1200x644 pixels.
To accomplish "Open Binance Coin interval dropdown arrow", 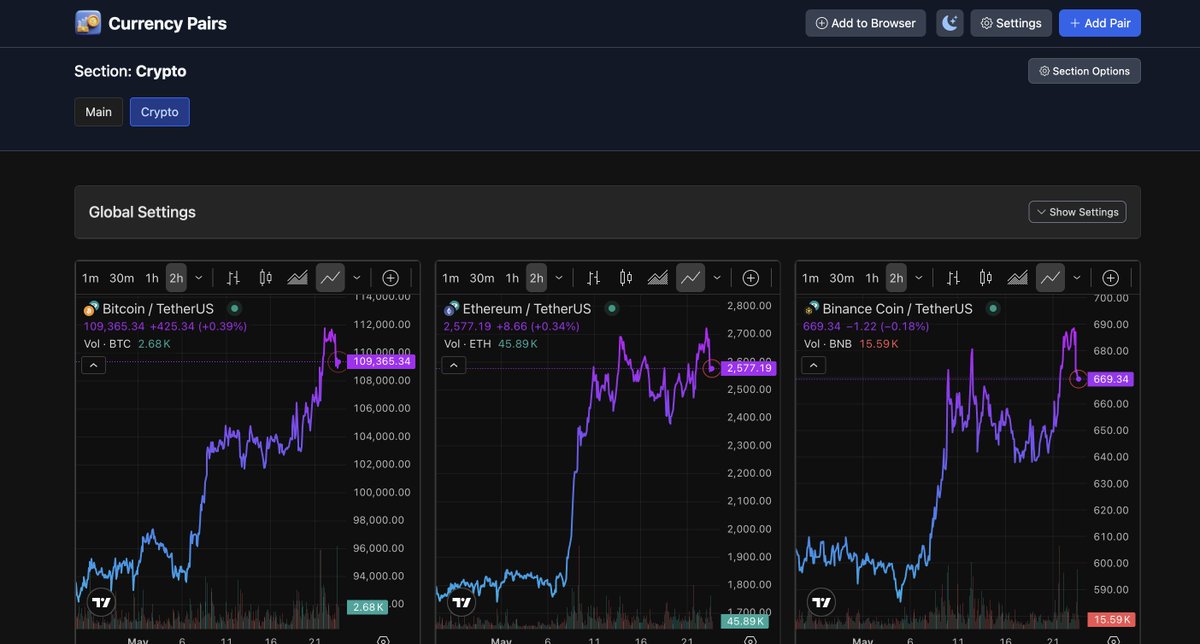I will coord(919,278).
